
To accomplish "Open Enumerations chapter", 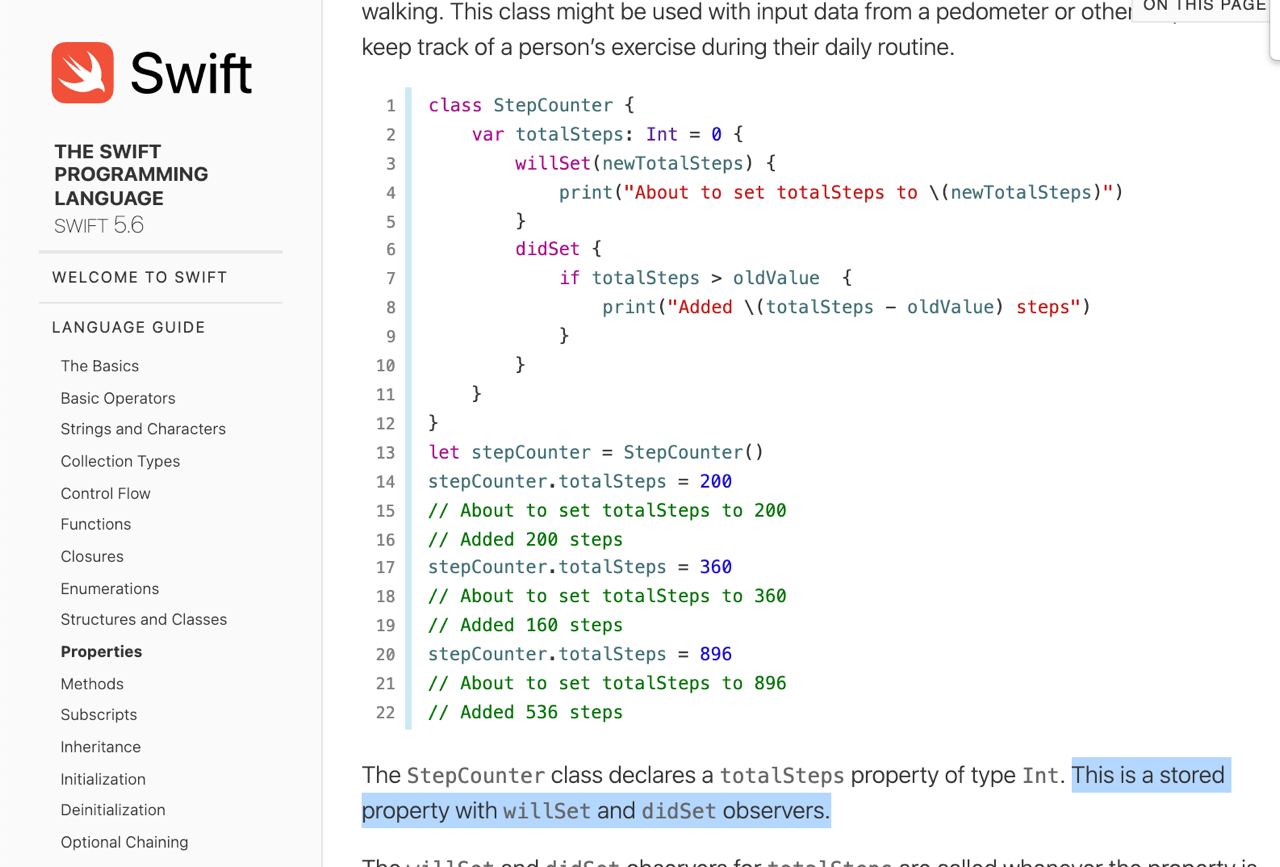I will (x=110, y=589).
